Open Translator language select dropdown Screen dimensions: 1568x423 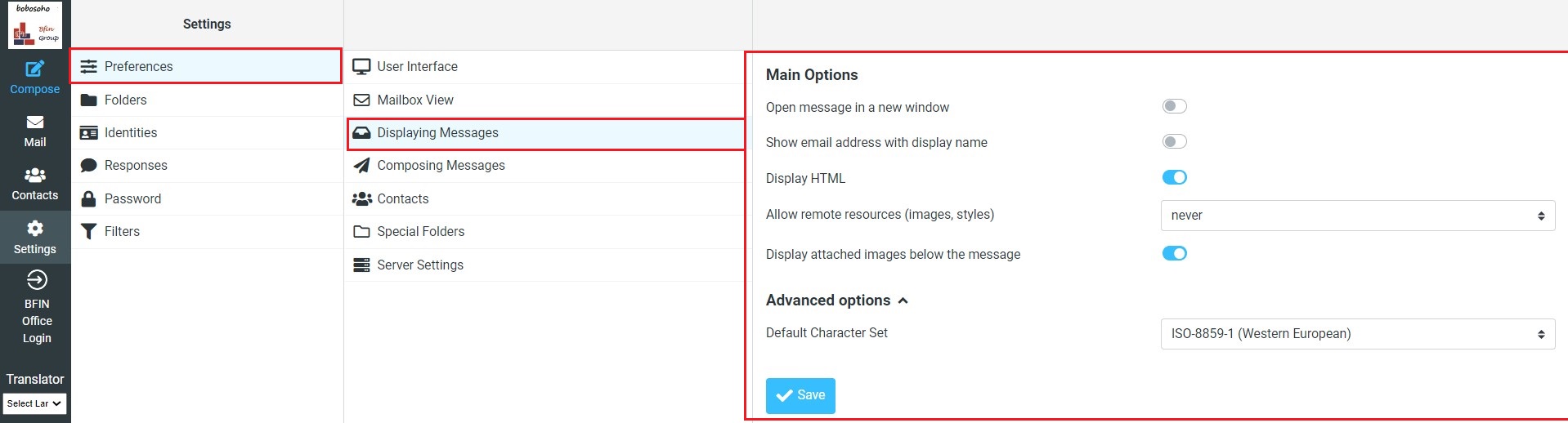(x=34, y=403)
